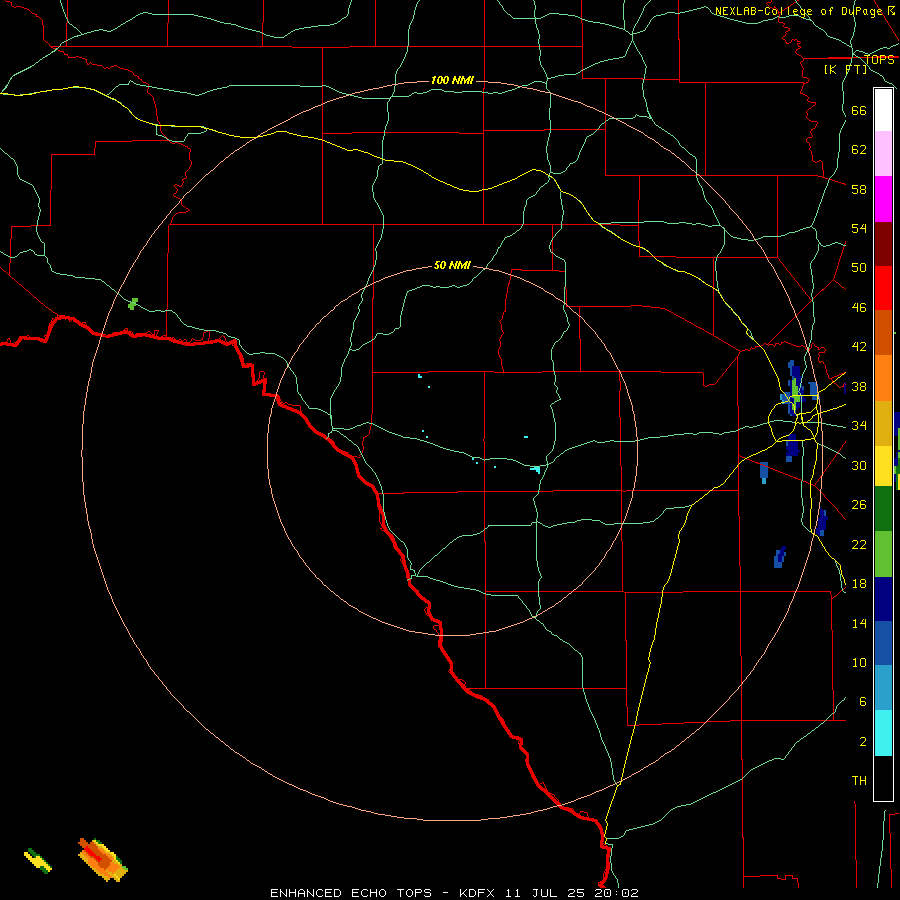
Task: Select the magenta legend color band
Action: click(x=883, y=199)
